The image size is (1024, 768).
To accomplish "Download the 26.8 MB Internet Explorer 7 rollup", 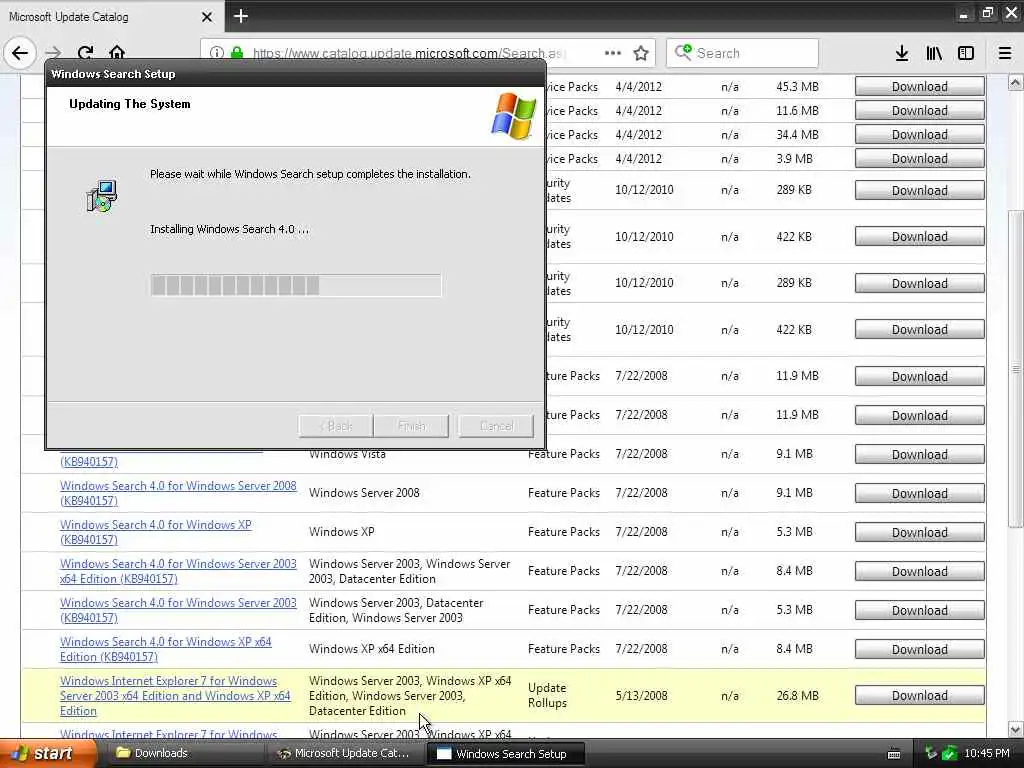I will [x=920, y=696].
